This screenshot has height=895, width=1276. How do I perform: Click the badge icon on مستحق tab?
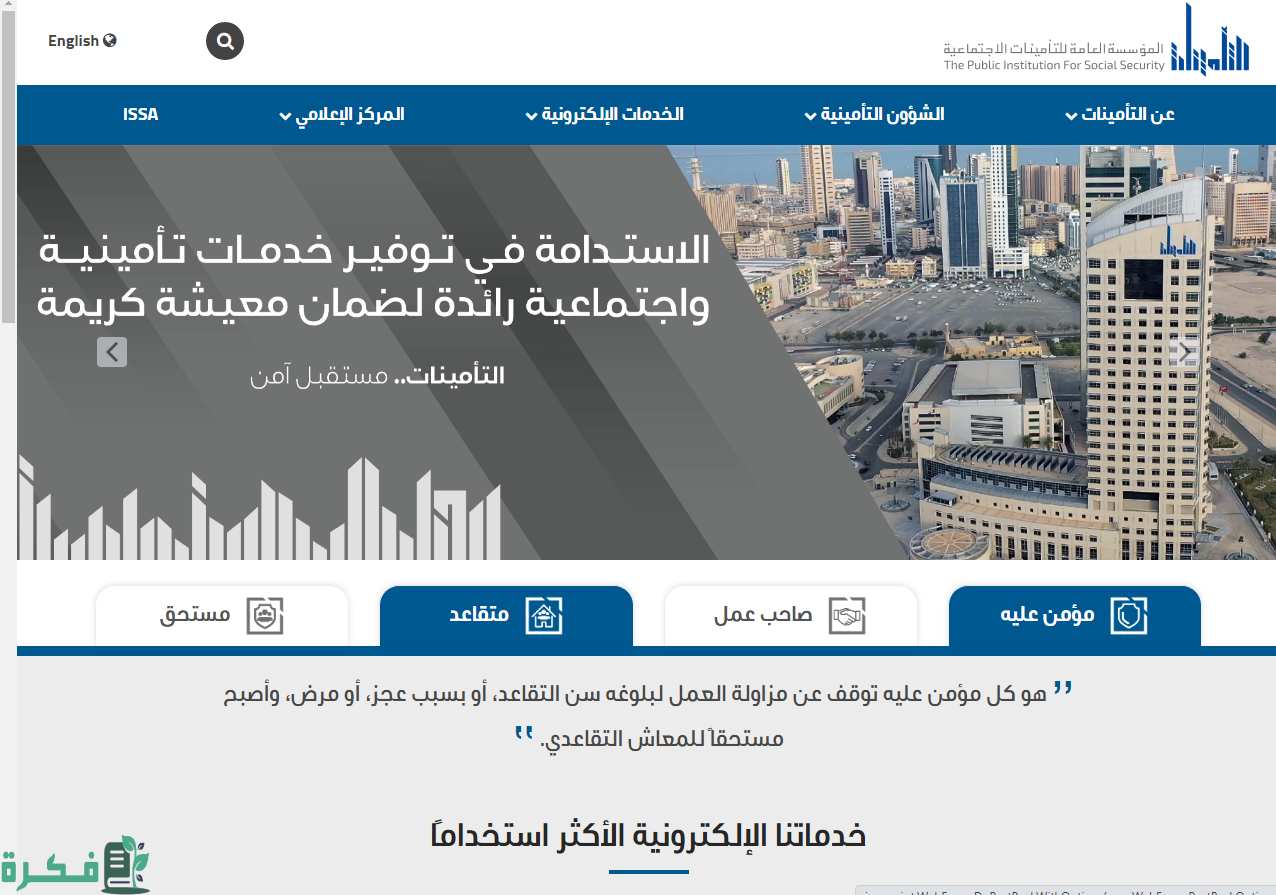[265, 615]
